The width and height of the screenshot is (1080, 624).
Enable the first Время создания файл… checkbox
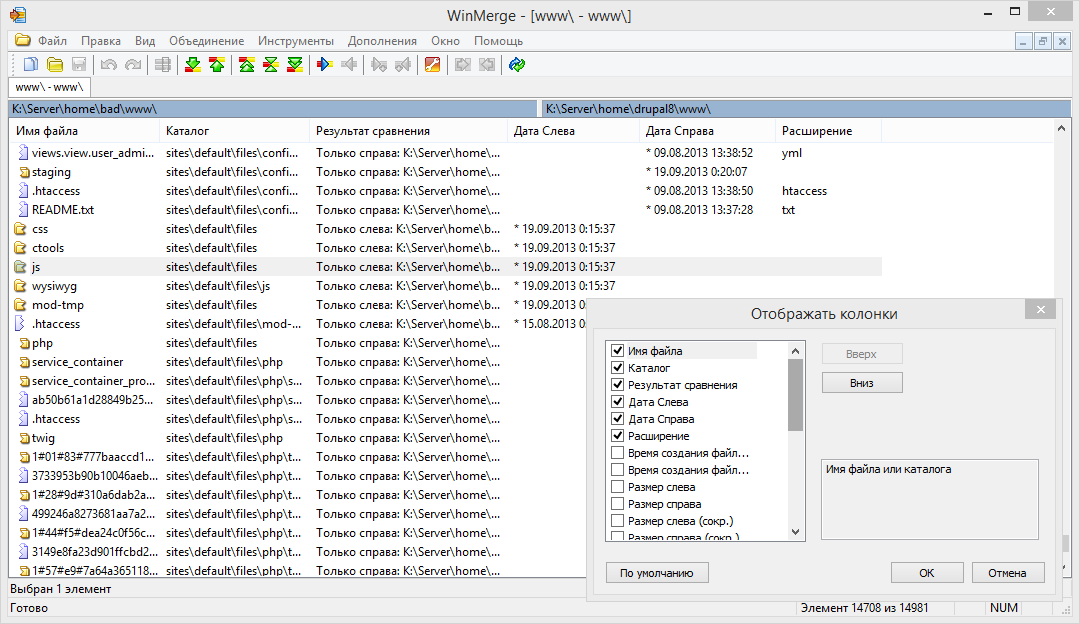coord(618,453)
